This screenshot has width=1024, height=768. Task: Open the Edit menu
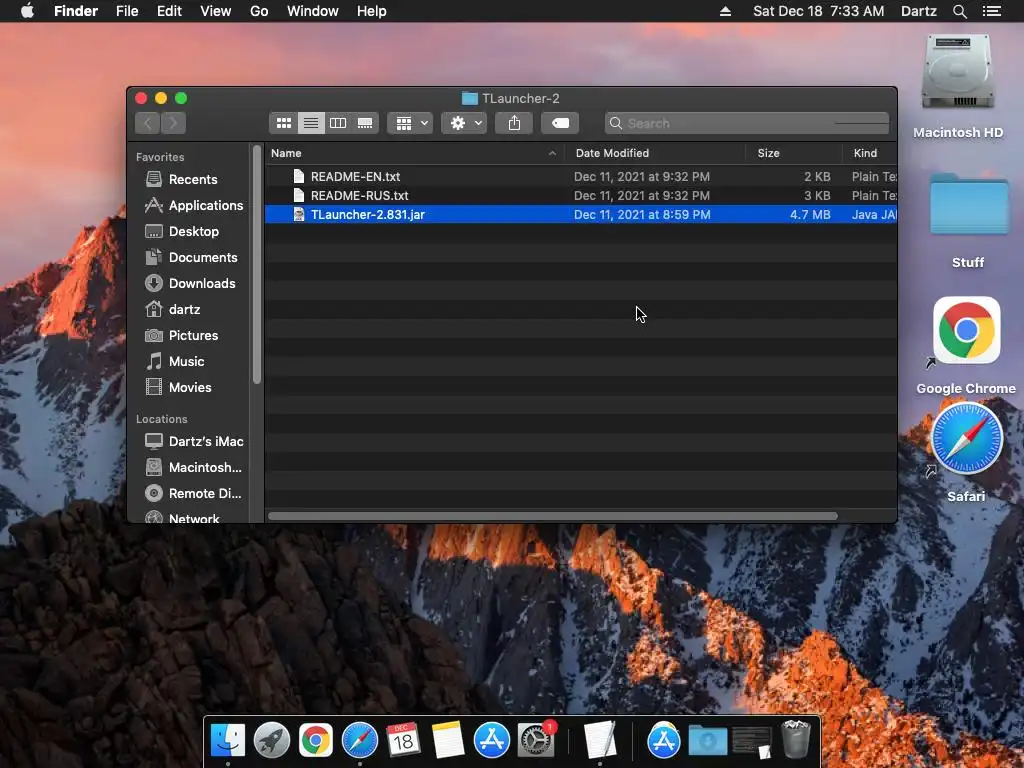coord(169,11)
